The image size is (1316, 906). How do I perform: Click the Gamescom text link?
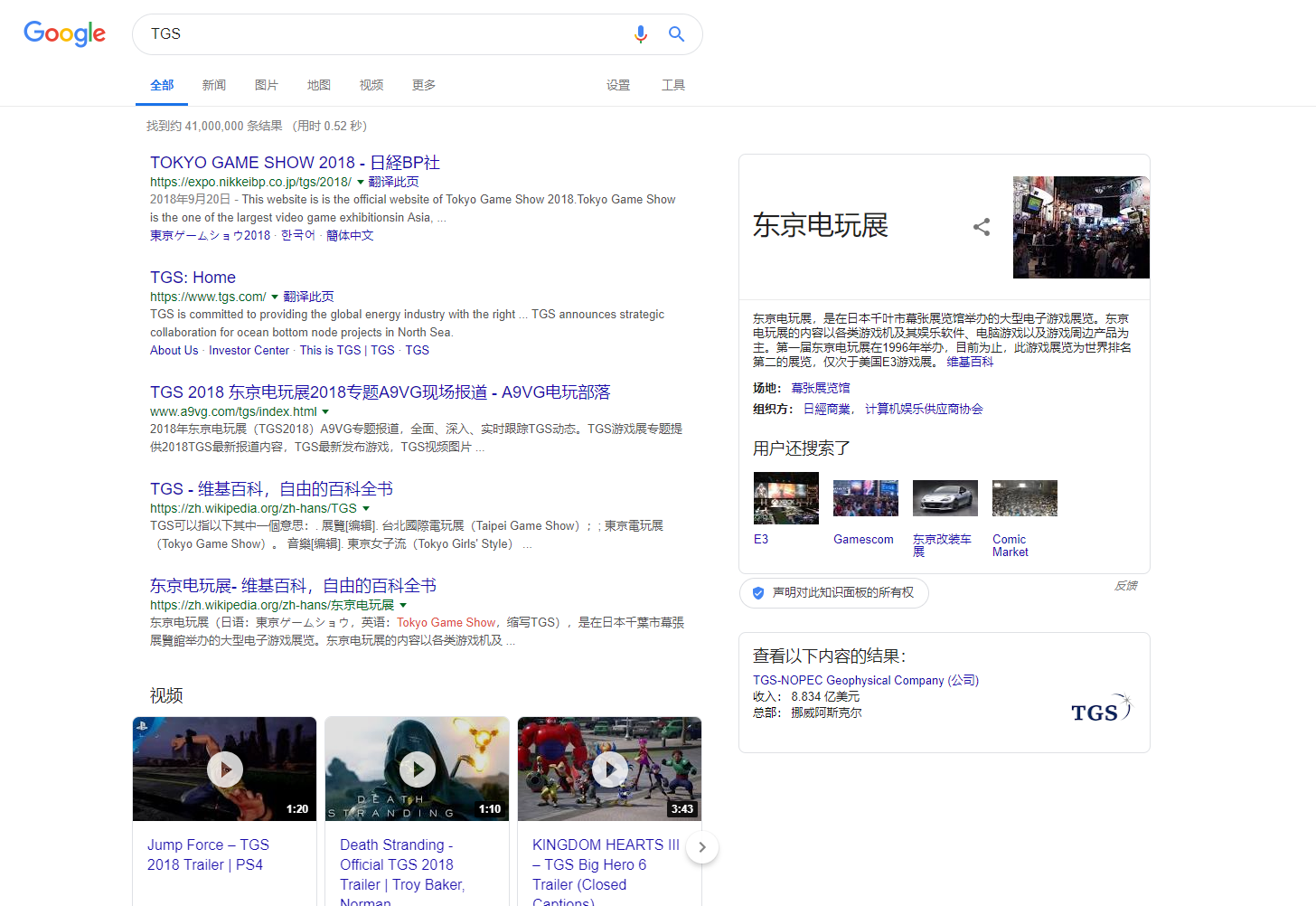(863, 540)
